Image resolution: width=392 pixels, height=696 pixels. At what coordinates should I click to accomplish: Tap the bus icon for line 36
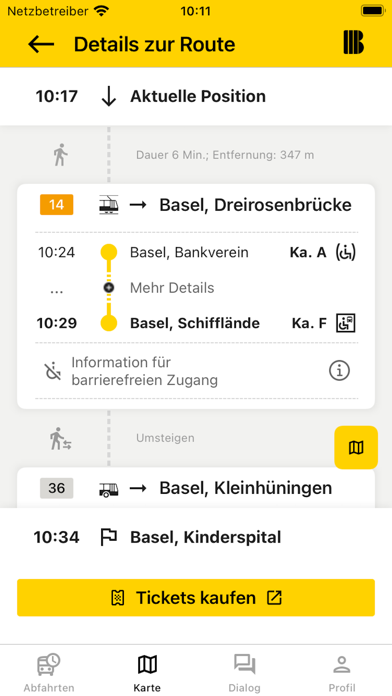click(x=108, y=489)
